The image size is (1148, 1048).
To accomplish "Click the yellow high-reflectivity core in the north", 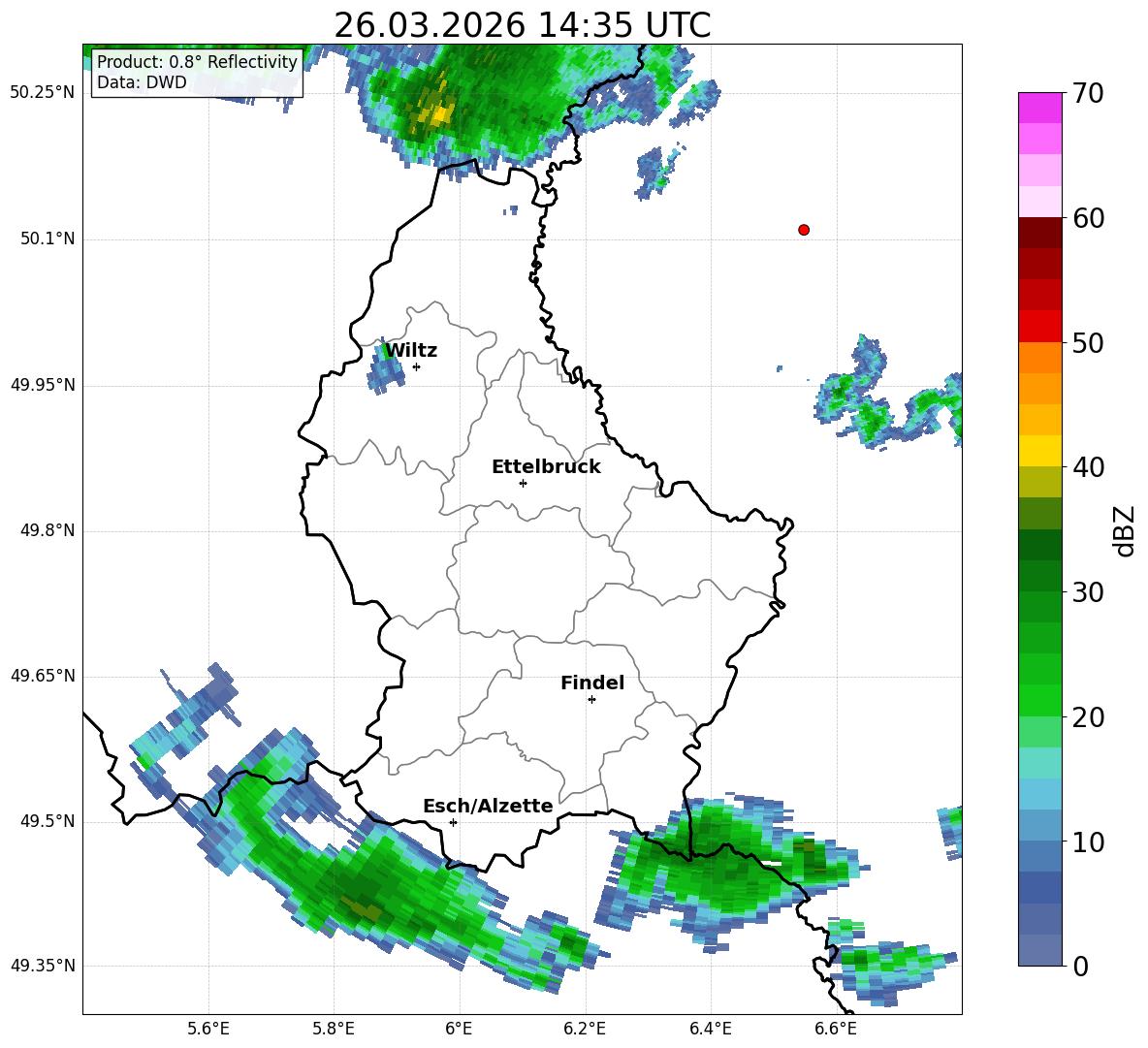I will (438, 114).
